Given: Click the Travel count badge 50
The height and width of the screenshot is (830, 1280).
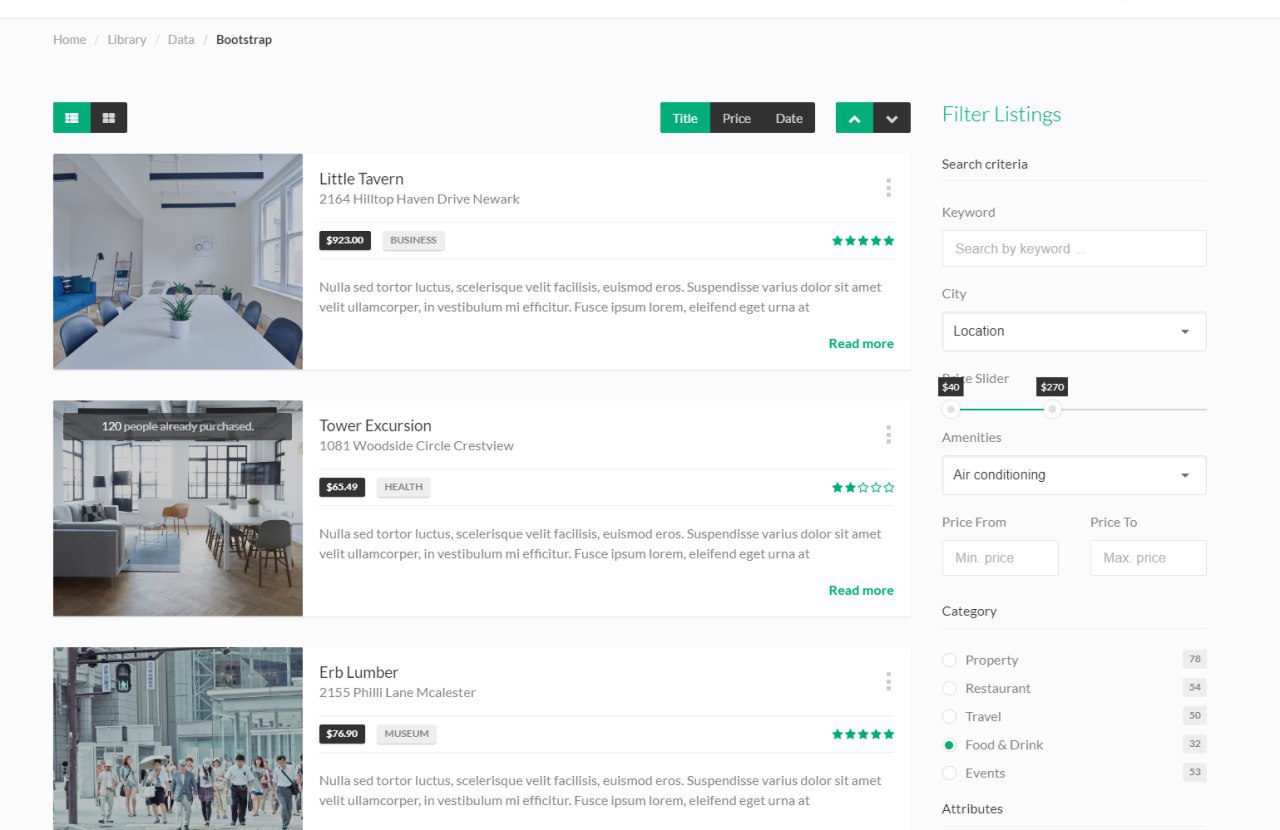Looking at the screenshot, I should click(1194, 716).
